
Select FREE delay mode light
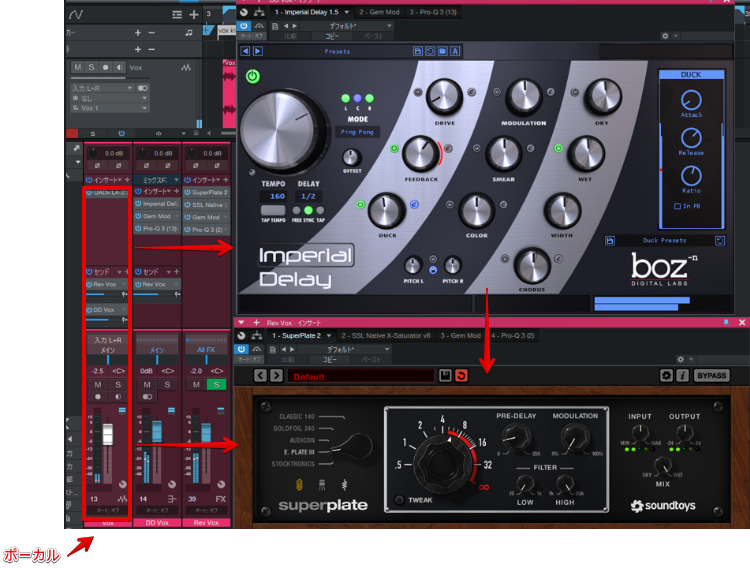(297, 210)
